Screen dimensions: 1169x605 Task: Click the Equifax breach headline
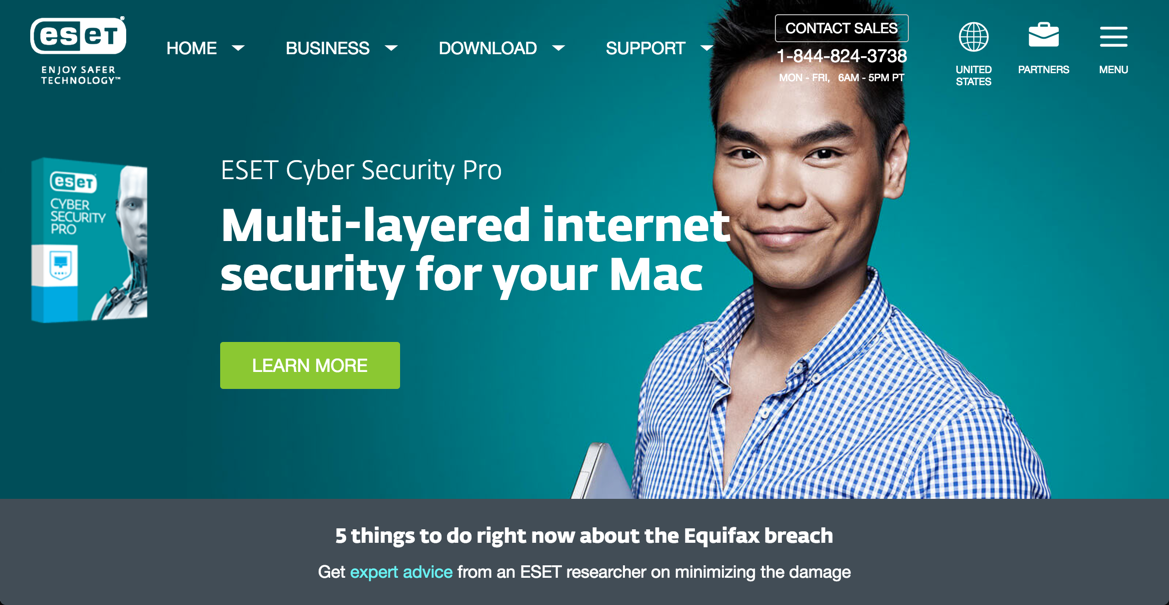tap(584, 536)
